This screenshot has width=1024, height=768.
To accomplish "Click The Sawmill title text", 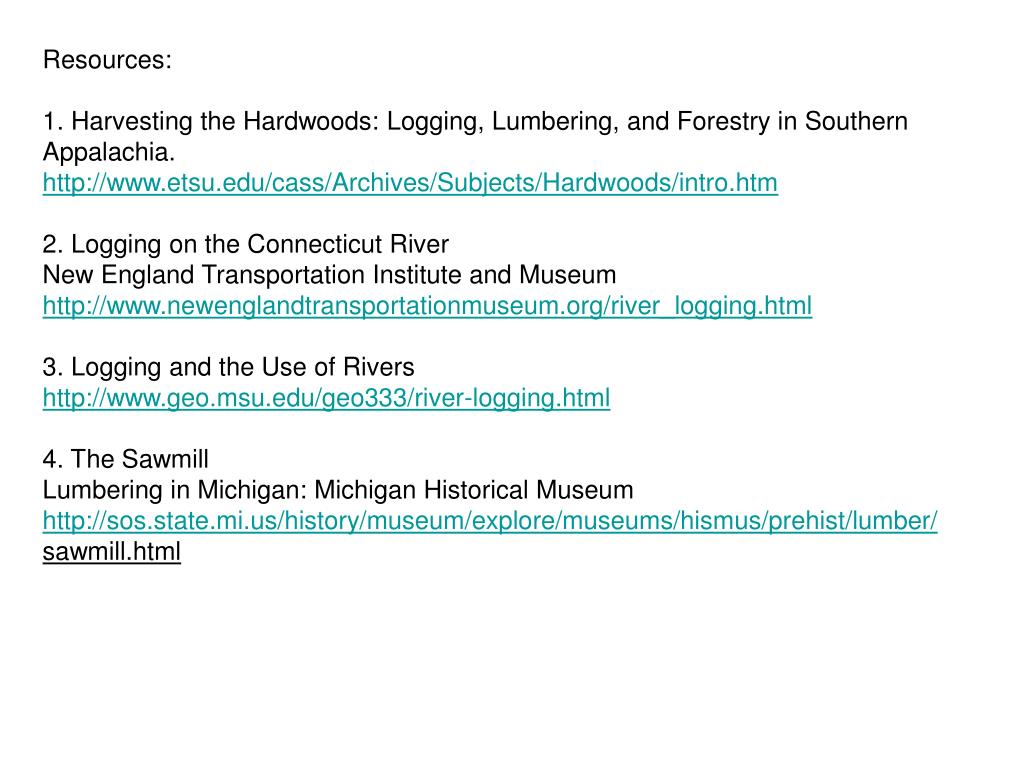I will (x=125, y=459).
